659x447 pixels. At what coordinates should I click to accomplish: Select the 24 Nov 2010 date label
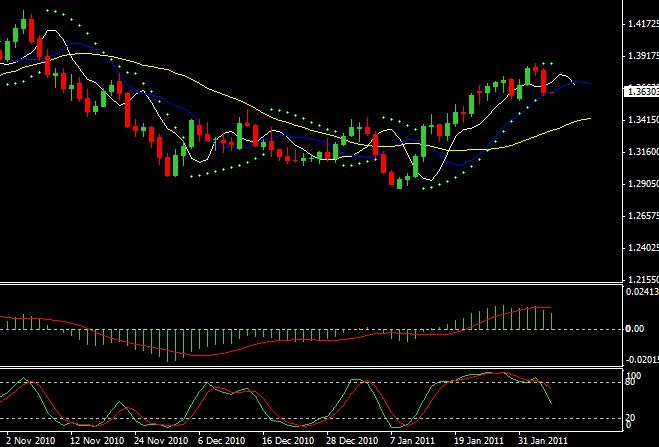coord(161,441)
